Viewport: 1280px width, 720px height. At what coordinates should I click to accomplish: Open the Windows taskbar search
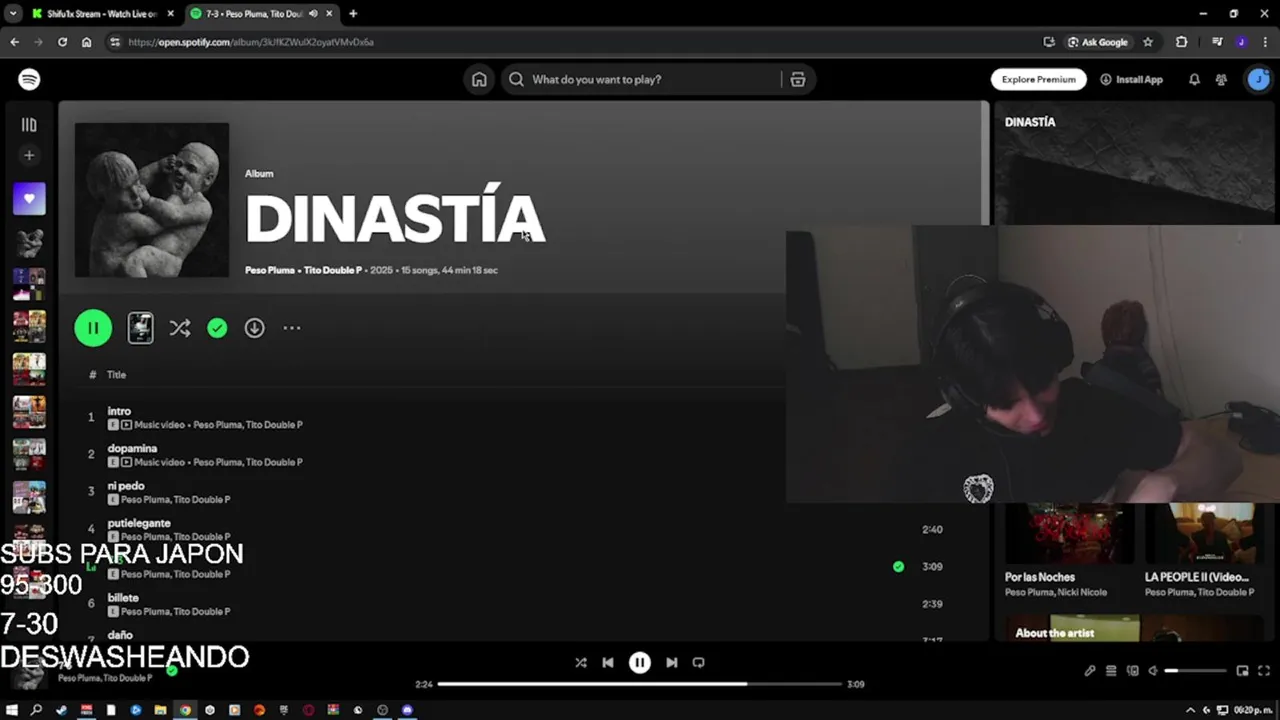tap(37, 710)
